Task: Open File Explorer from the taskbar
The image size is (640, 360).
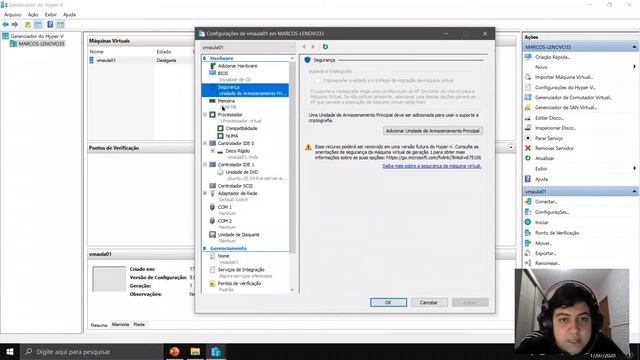Action: [x=195, y=351]
